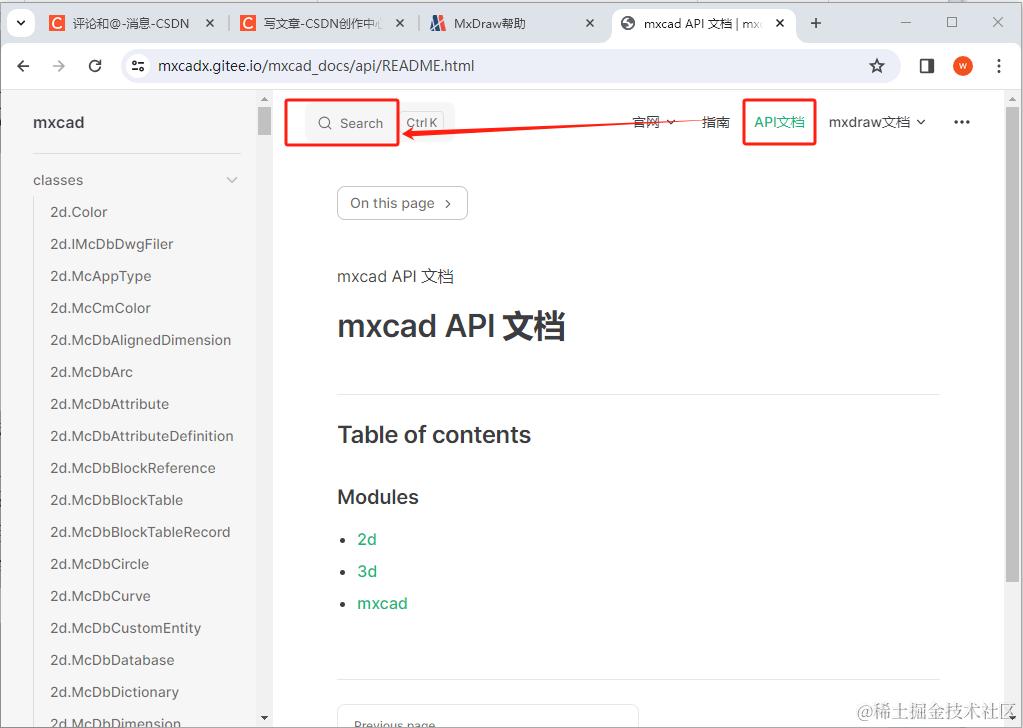The height and width of the screenshot is (728, 1023).
Task: Open 2d.McDbCustomEntity in sidebar
Action: click(x=125, y=628)
